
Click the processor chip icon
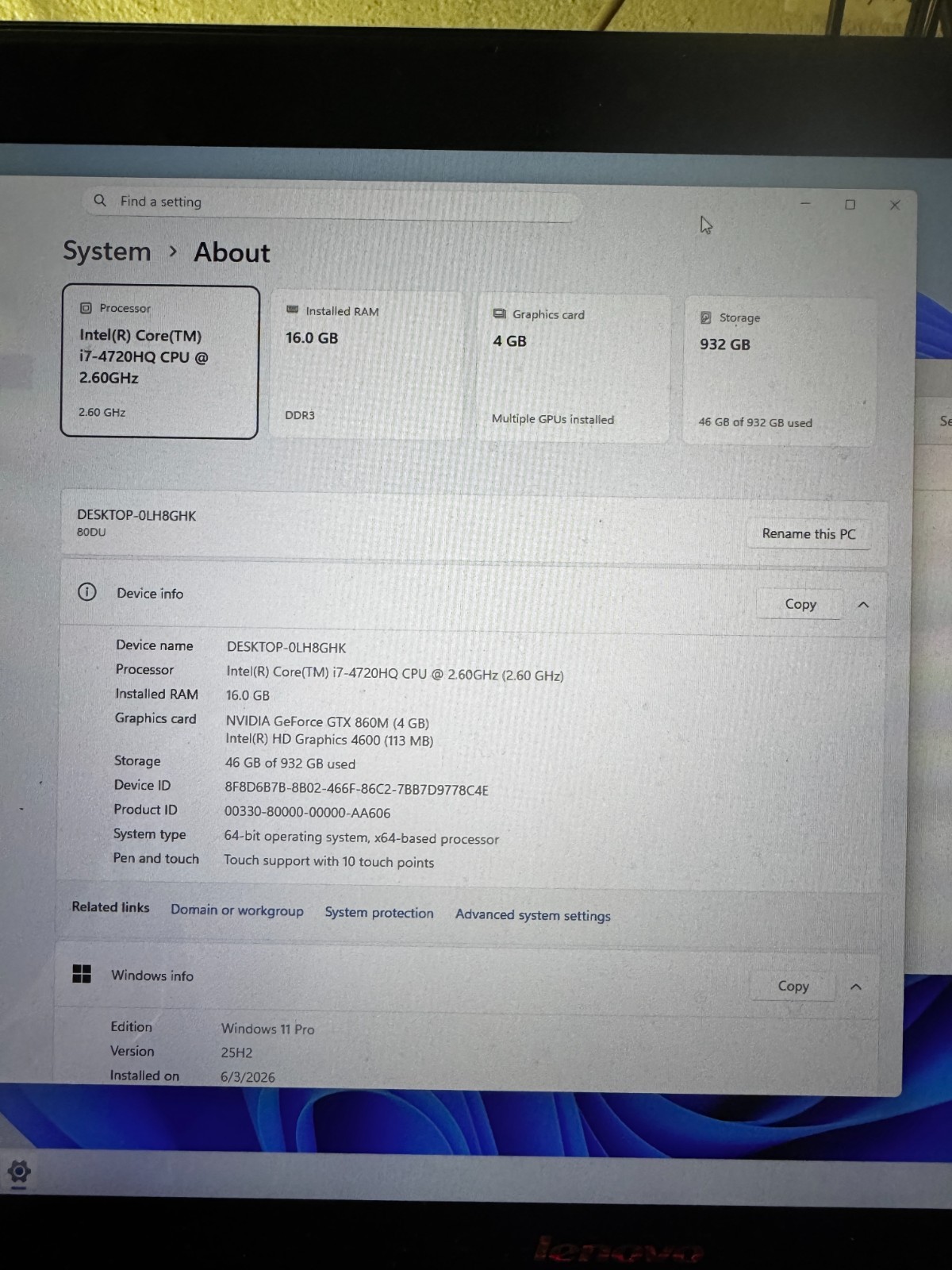coord(86,308)
